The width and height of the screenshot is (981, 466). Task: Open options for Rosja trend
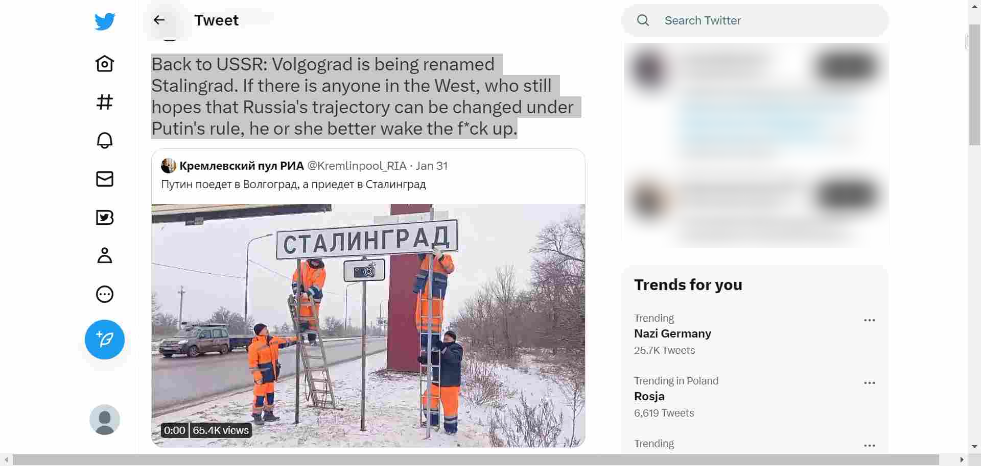pyautogui.click(x=869, y=383)
